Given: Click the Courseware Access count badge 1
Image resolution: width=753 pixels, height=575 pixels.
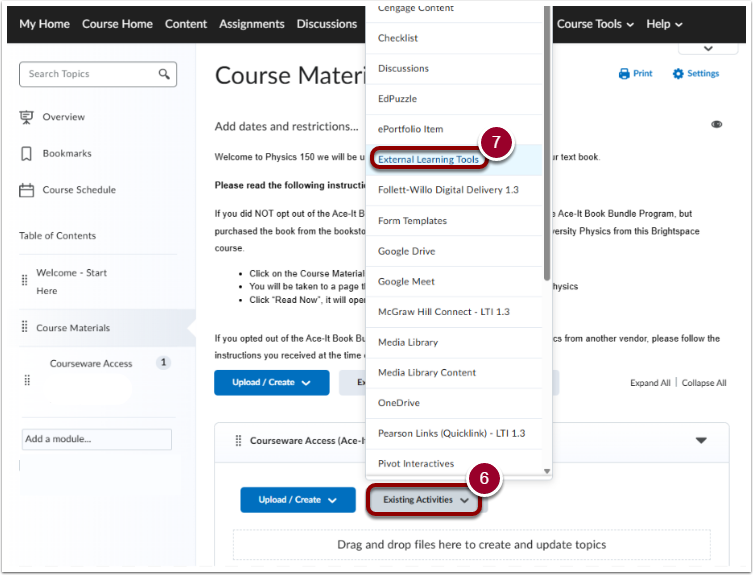Looking at the screenshot, I should (163, 363).
